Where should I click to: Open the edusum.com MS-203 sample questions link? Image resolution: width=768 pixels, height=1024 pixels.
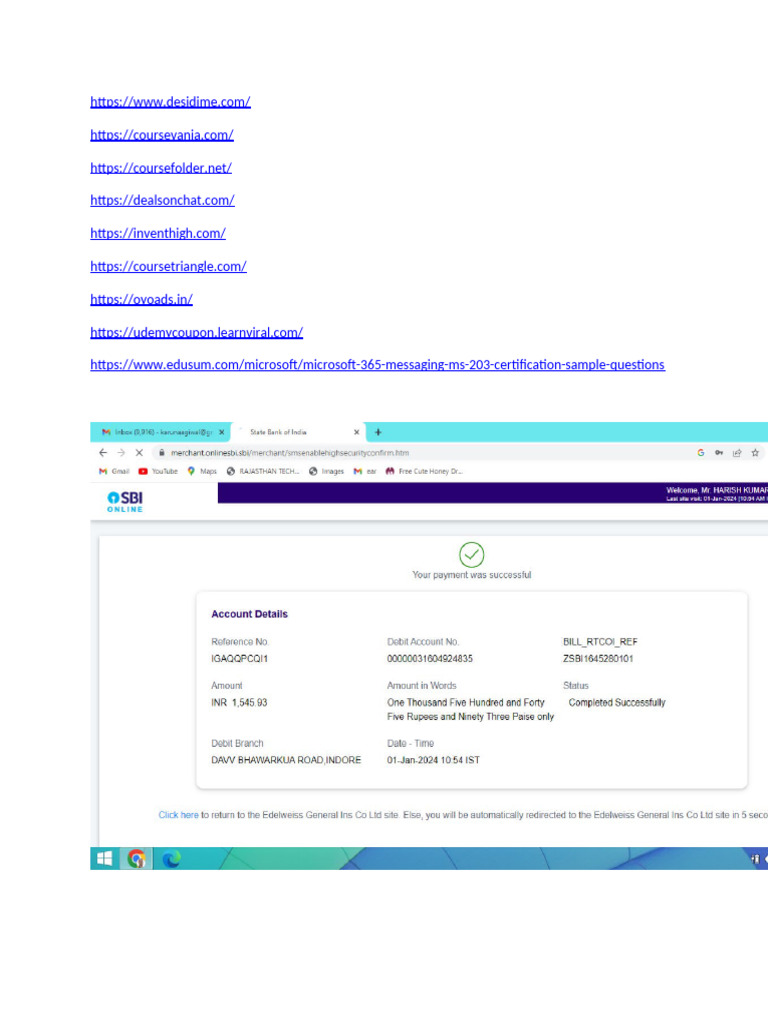point(377,364)
